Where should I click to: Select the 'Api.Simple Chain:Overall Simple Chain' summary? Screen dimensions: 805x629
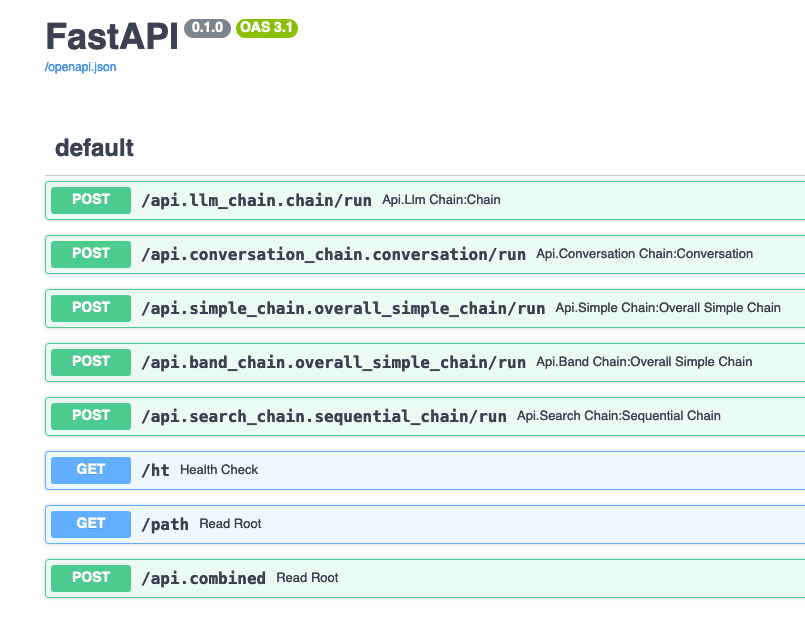tap(668, 308)
